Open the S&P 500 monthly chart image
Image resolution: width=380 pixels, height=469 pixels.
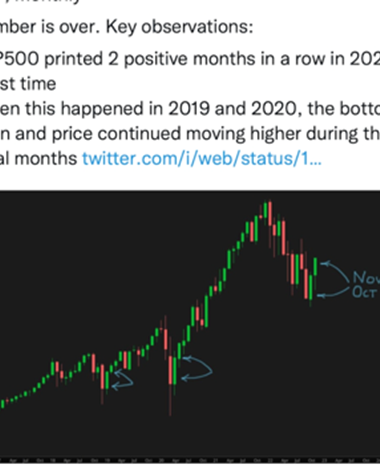tap(190, 327)
